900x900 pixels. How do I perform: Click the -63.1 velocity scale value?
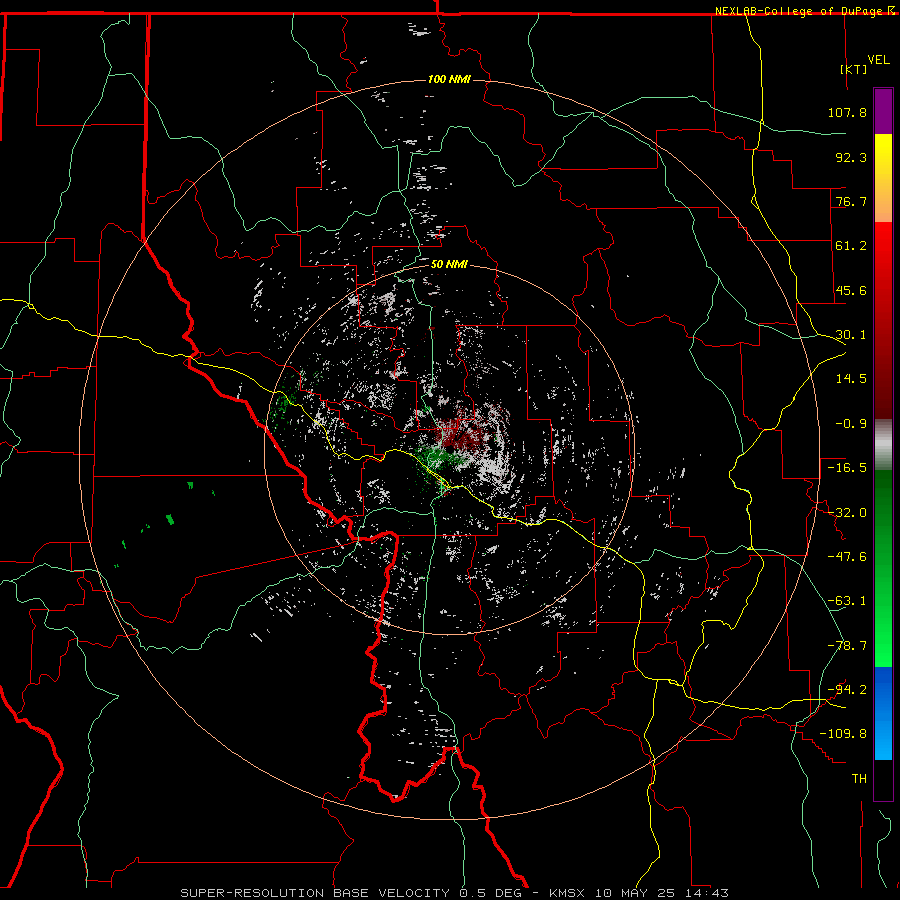click(847, 601)
